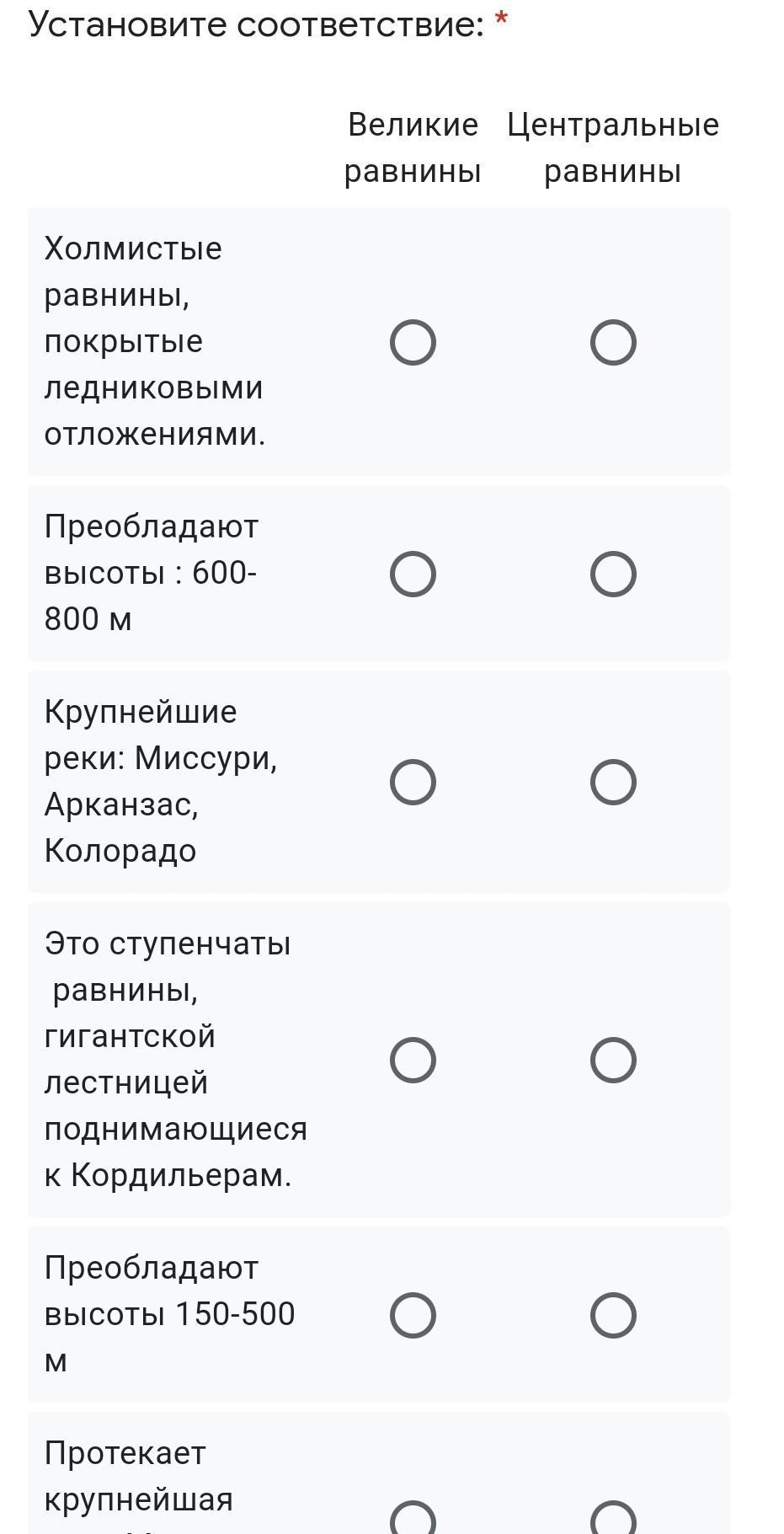
Task: Click the Это ступенчаты равнины row label
Action: click(x=175, y=1059)
